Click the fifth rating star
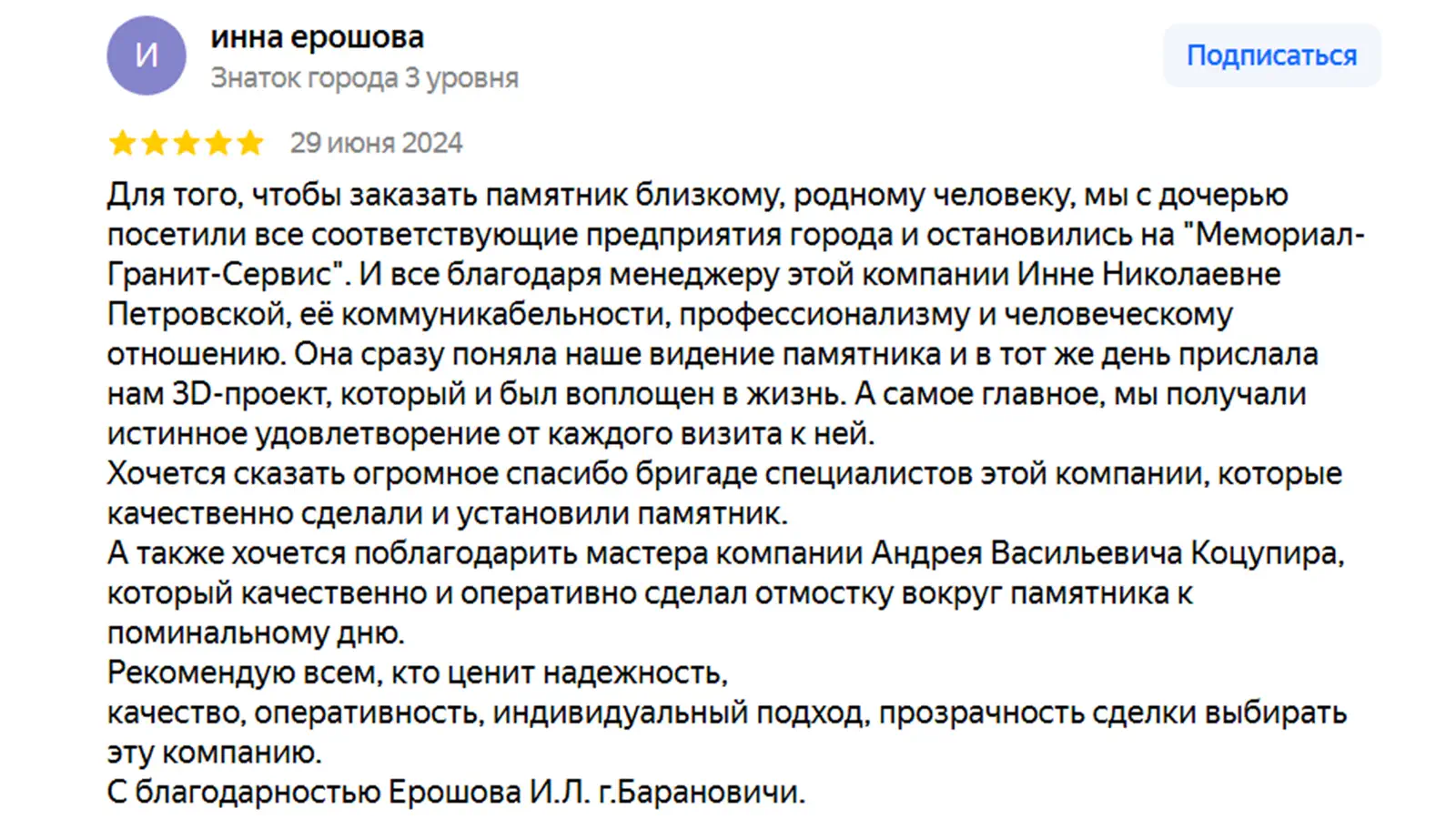Image resolution: width=1456 pixels, height=819 pixels. (250, 143)
